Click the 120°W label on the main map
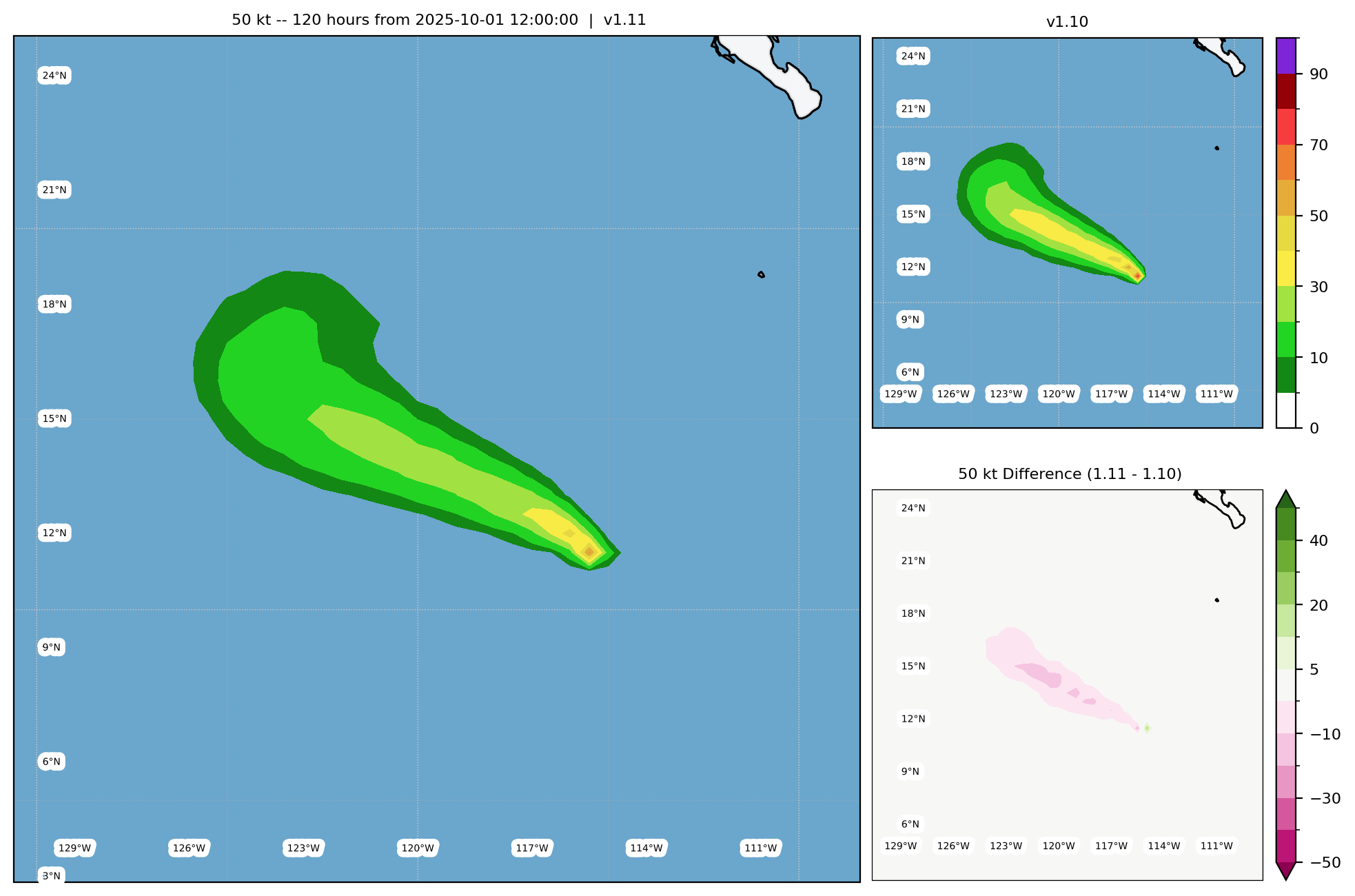 tap(418, 848)
